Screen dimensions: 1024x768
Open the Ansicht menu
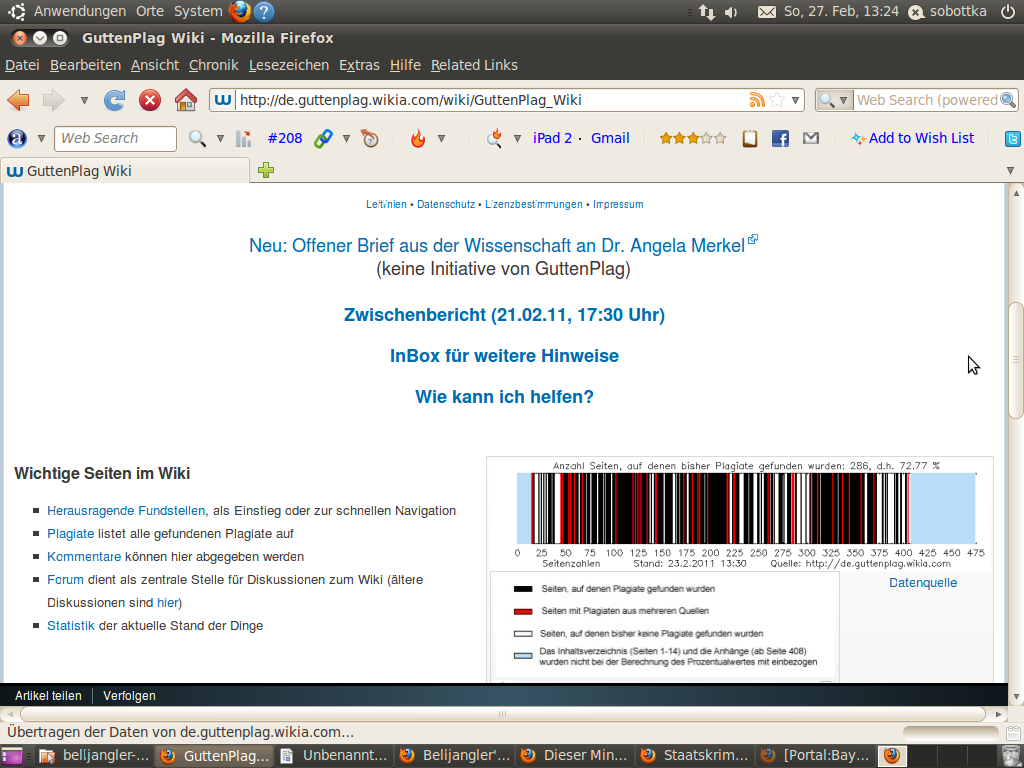coord(155,65)
